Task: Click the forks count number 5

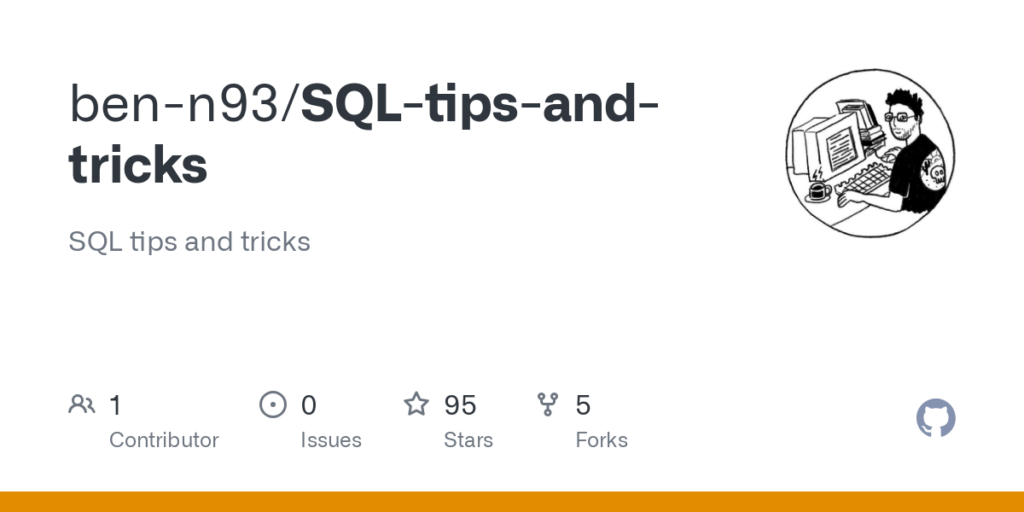Action: click(583, 405)
